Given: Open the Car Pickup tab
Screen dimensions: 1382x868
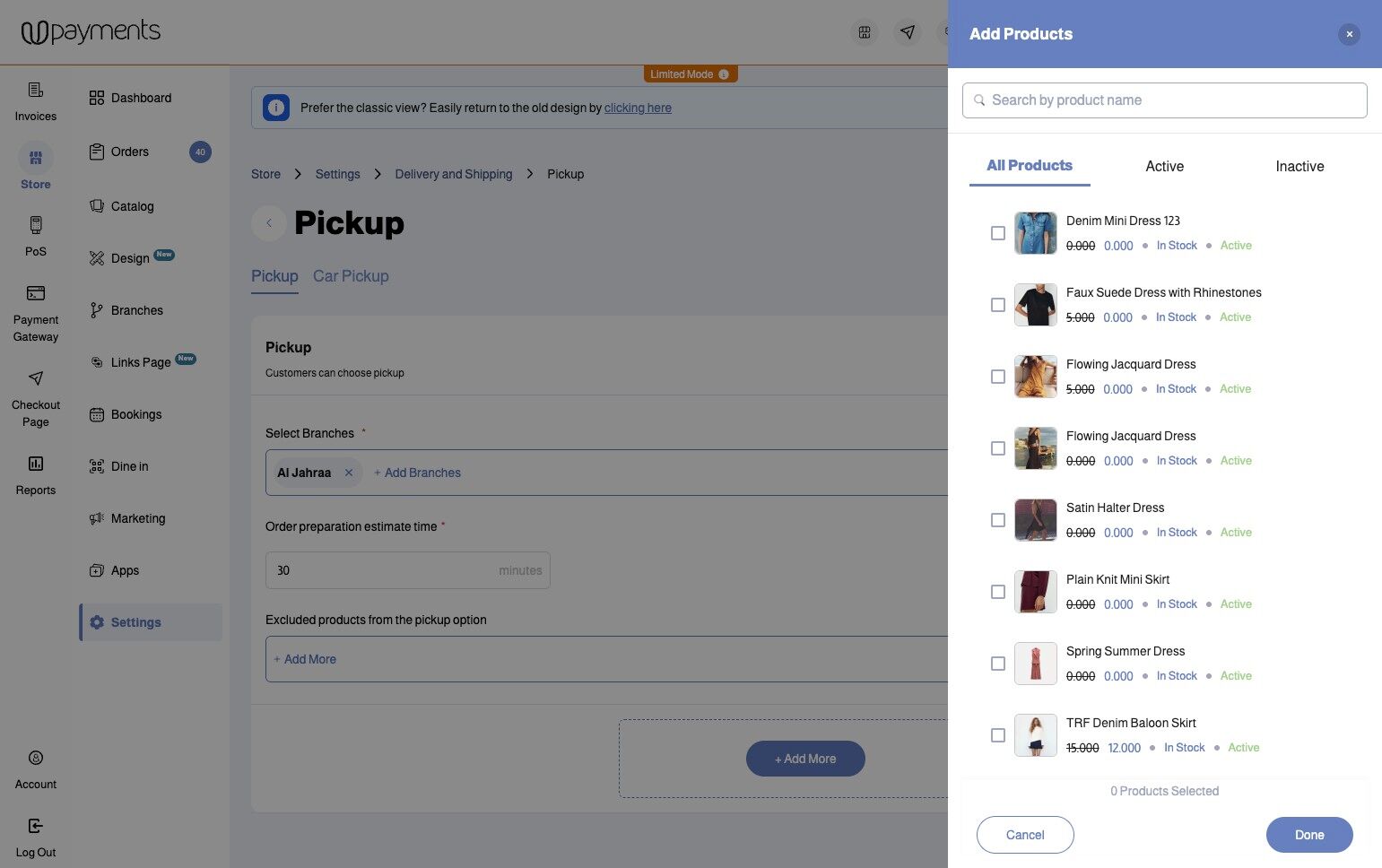Looking at the screenshot, I should click(351, 276).
